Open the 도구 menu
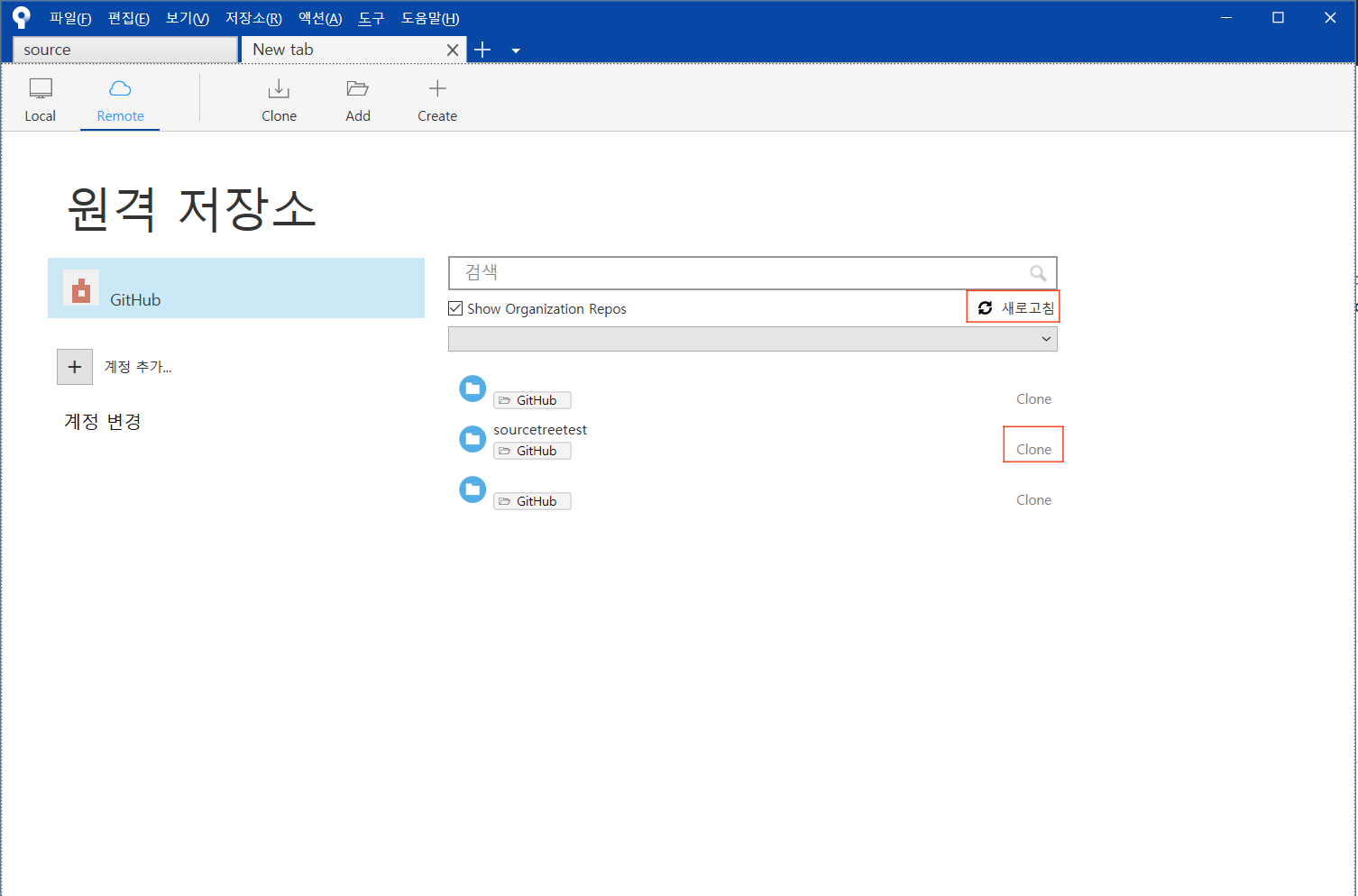Viewport: 1358px width, 896px height. pos(372,18)
